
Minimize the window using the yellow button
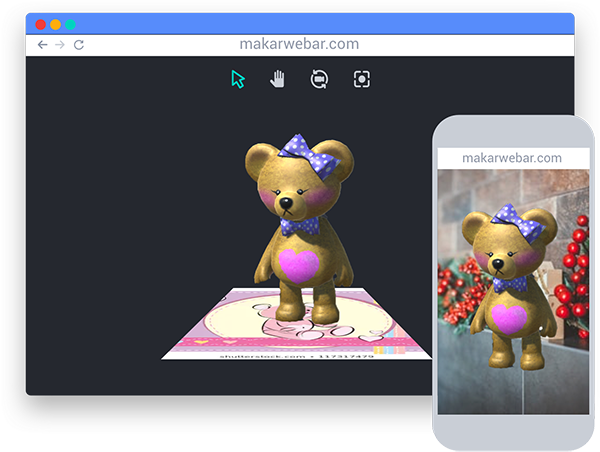[x=55, y=24]
